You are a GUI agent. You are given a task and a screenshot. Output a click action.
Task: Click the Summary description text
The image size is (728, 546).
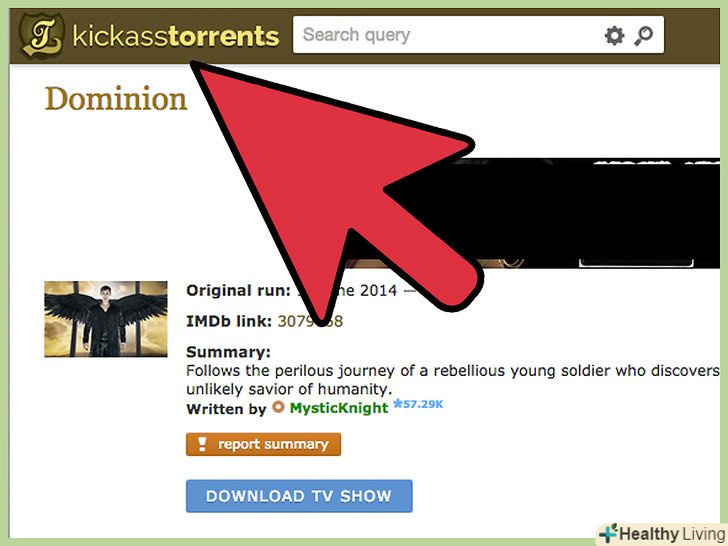click(x=453, y=380)
